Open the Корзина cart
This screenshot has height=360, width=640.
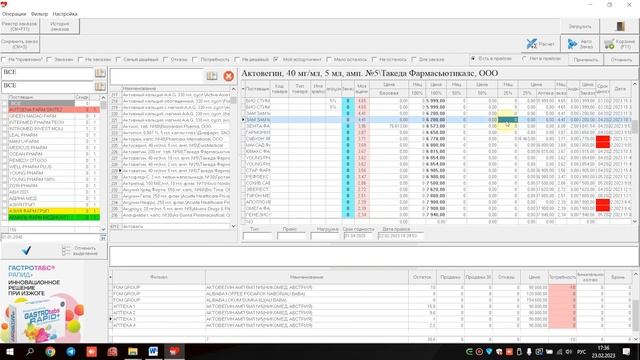620,44
